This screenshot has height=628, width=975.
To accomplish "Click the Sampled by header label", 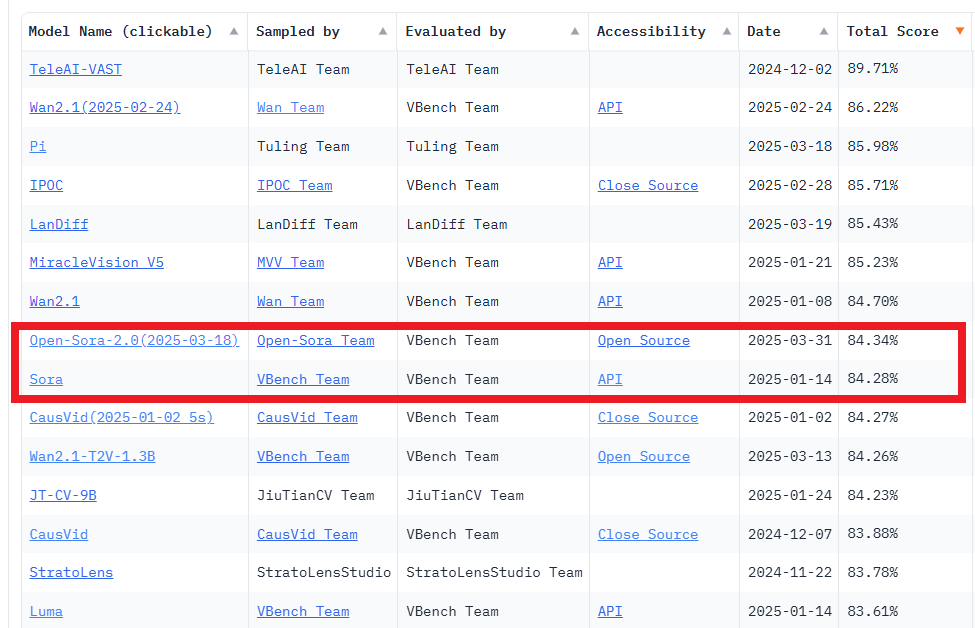I will [x=298, y=31].
